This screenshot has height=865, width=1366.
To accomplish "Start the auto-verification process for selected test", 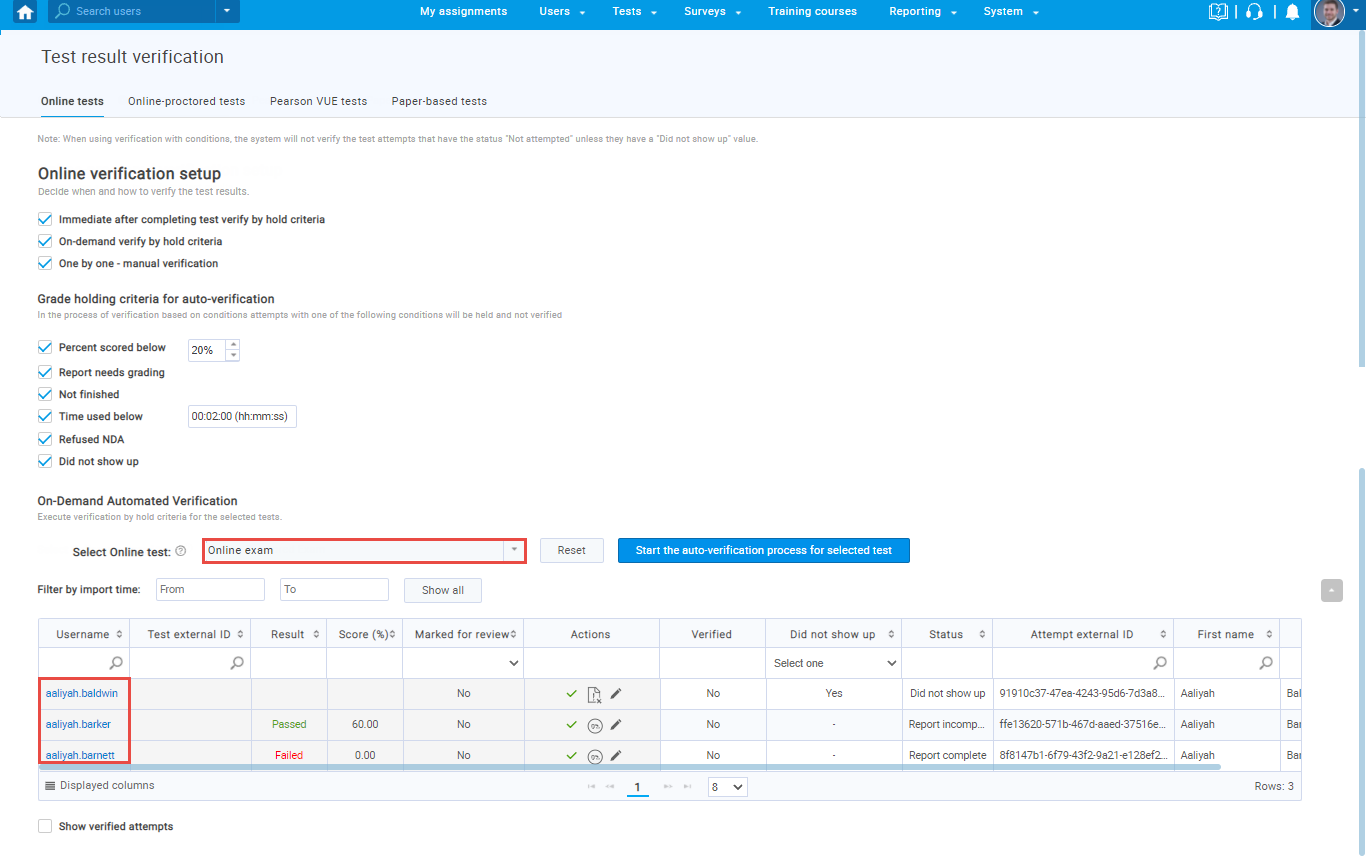I will point(763,550).
